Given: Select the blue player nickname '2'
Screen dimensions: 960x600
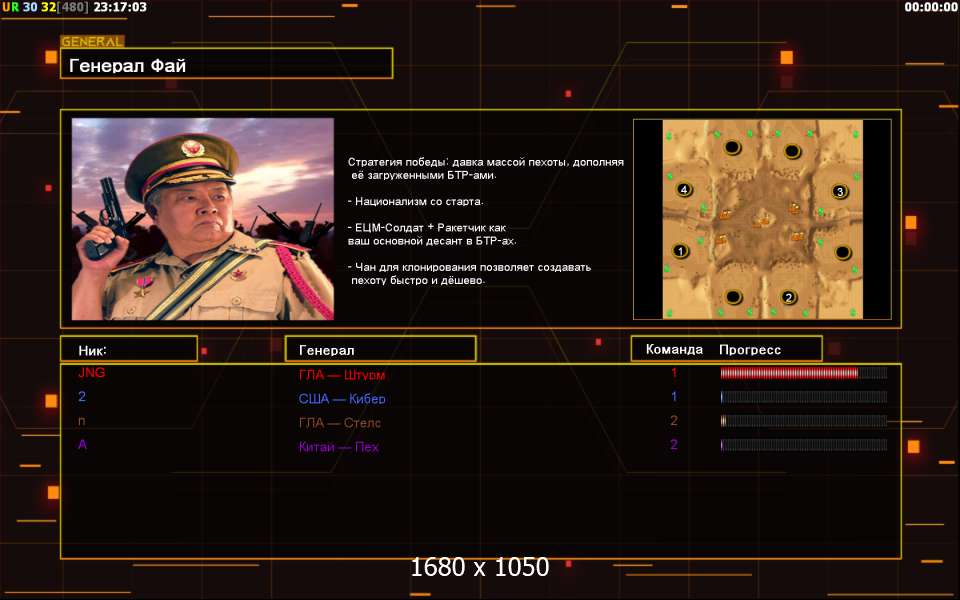Looking at the screenshot, I should point(82,397).
